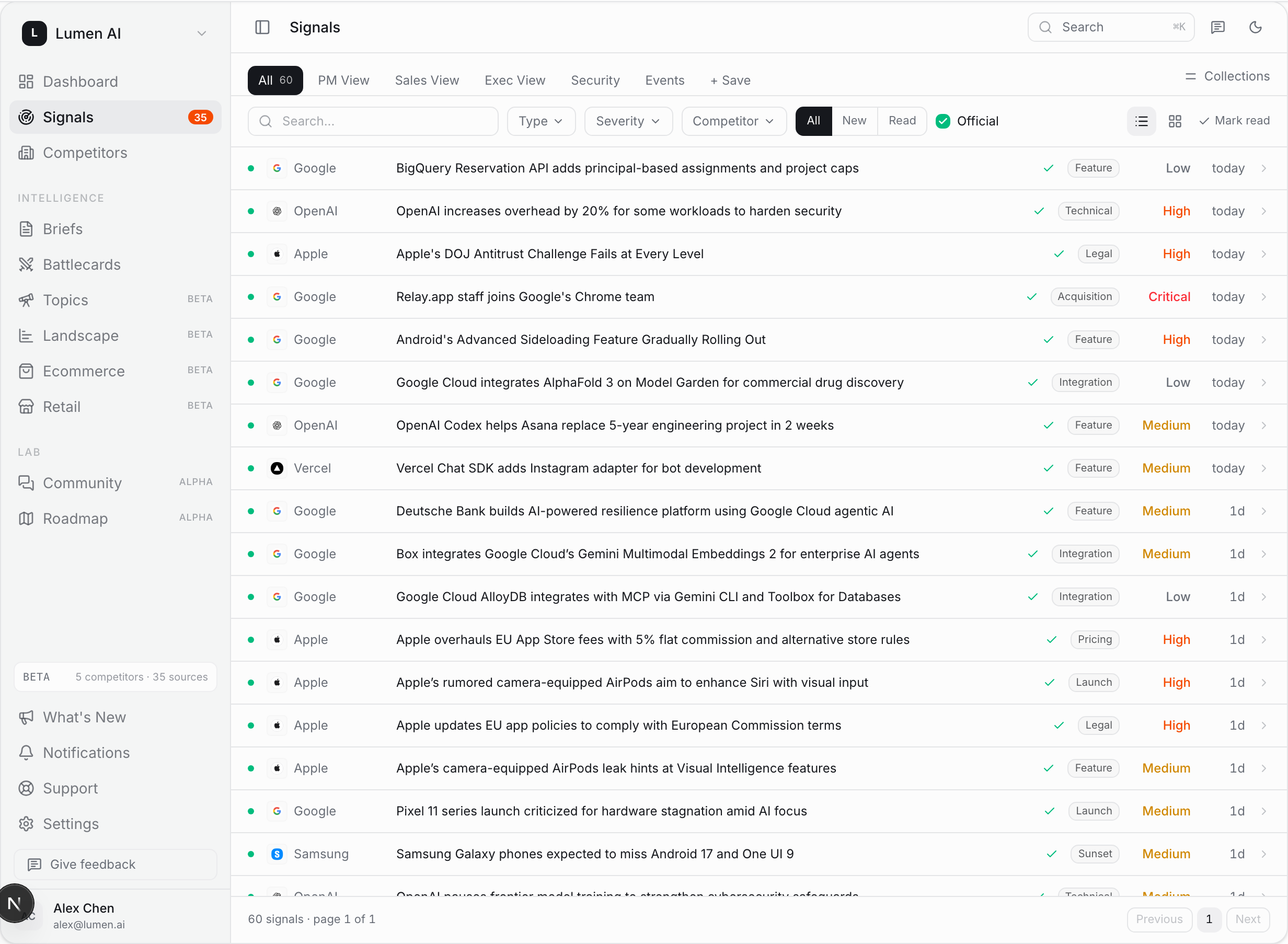Click the Vercel logo icon in signal row
Viewport: 1288px width, 944px height.
[277, 468]
